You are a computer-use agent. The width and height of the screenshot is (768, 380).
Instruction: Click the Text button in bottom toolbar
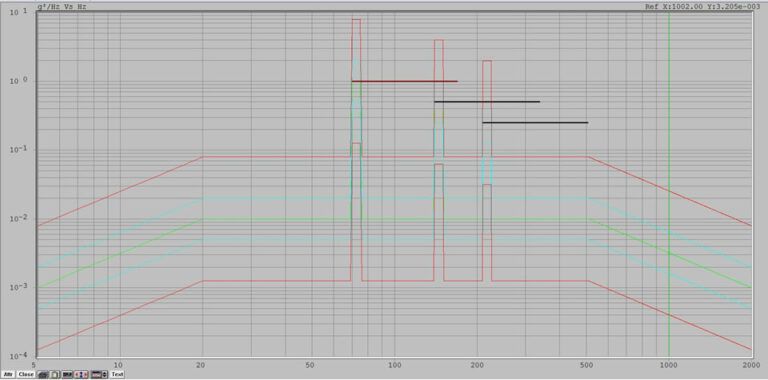pyautogui.click(x=118, y=374)
